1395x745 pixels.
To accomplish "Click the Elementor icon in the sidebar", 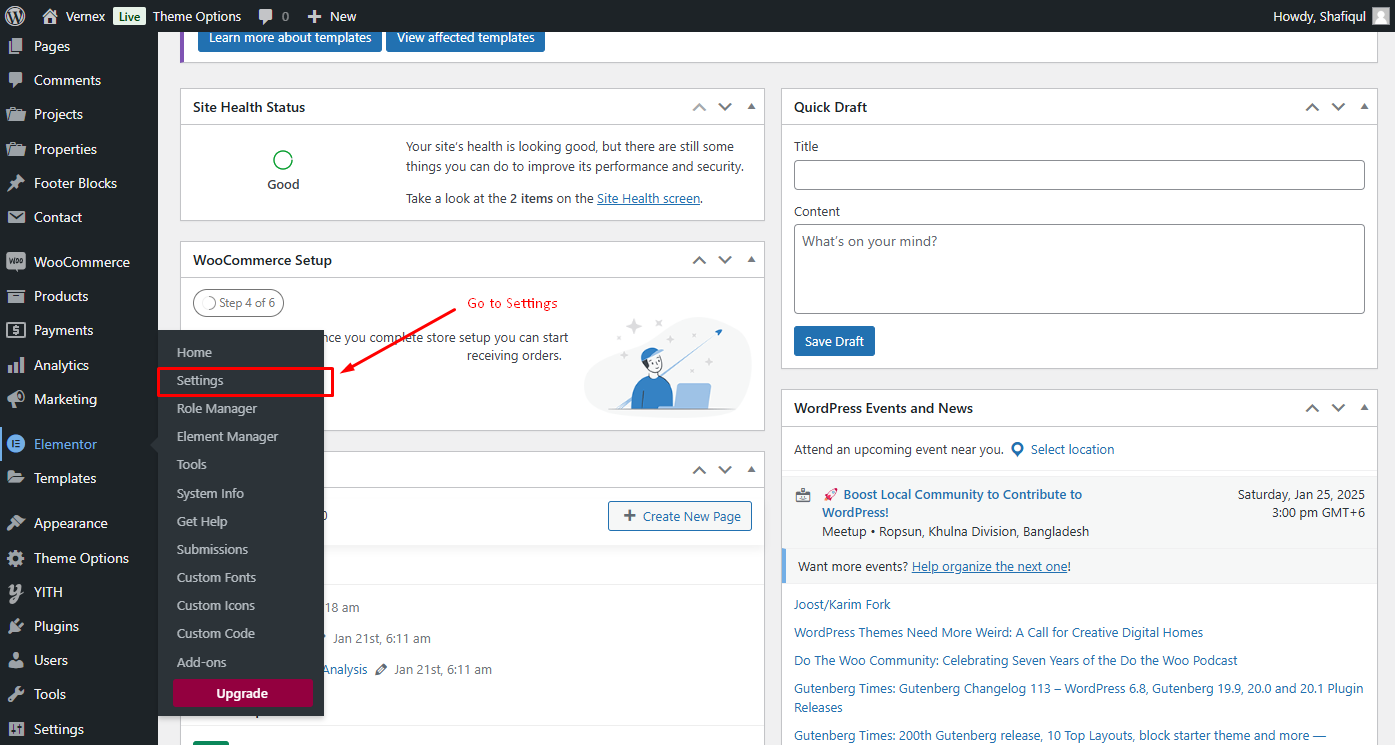I will click(16, 444).
